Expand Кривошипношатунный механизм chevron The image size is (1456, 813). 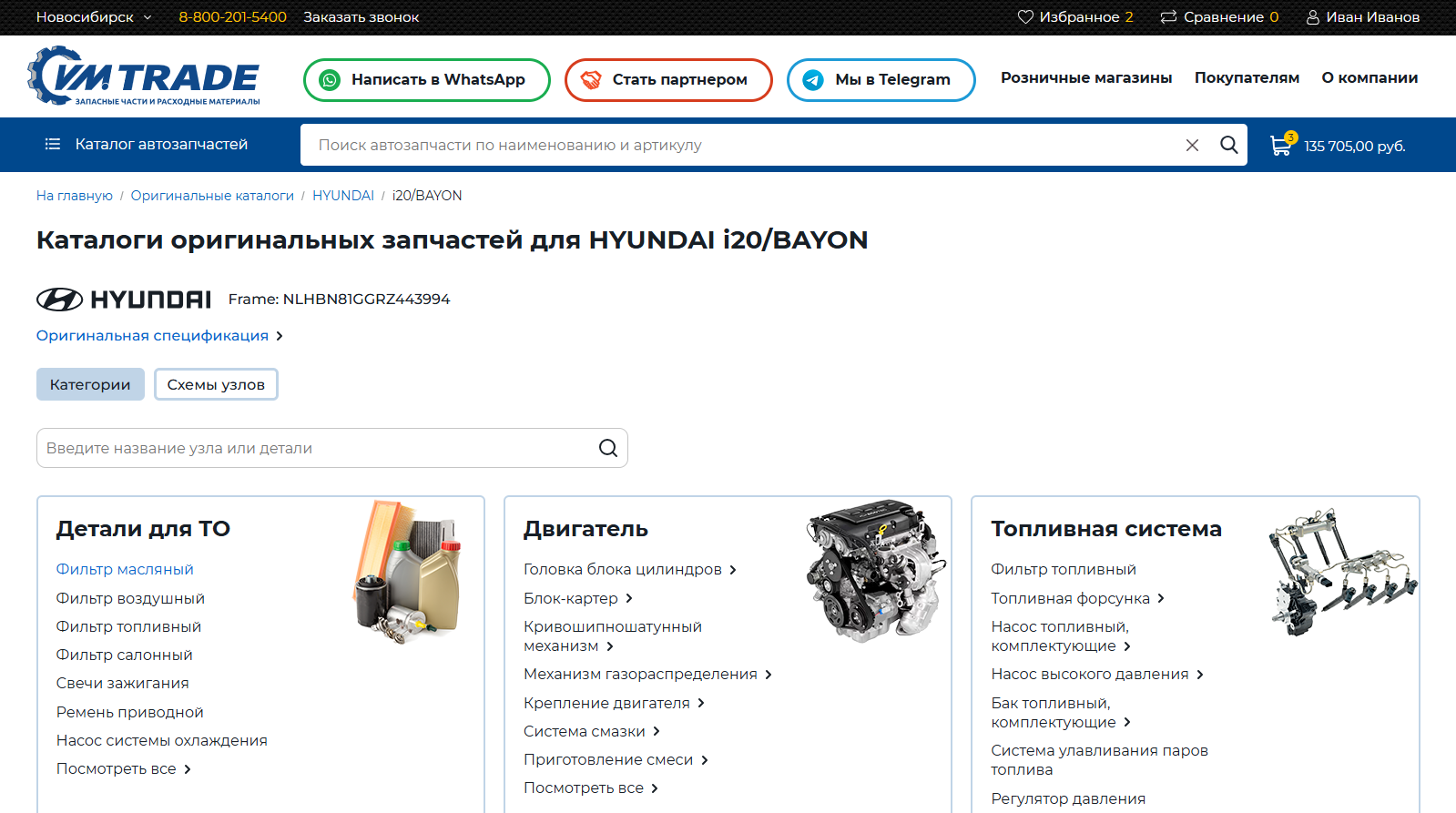[610, 646]
